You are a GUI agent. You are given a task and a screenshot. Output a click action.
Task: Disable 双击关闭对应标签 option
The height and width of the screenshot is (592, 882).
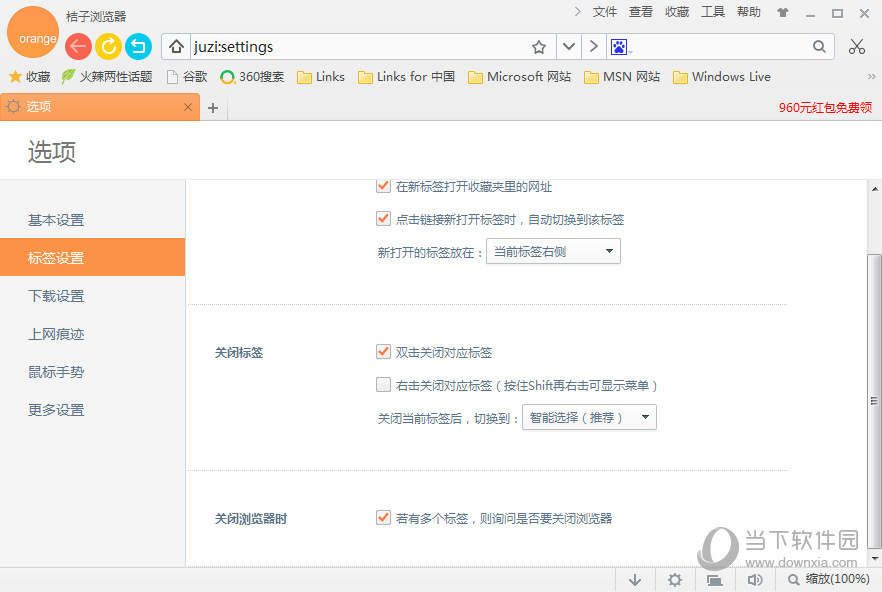click(383, 351)
